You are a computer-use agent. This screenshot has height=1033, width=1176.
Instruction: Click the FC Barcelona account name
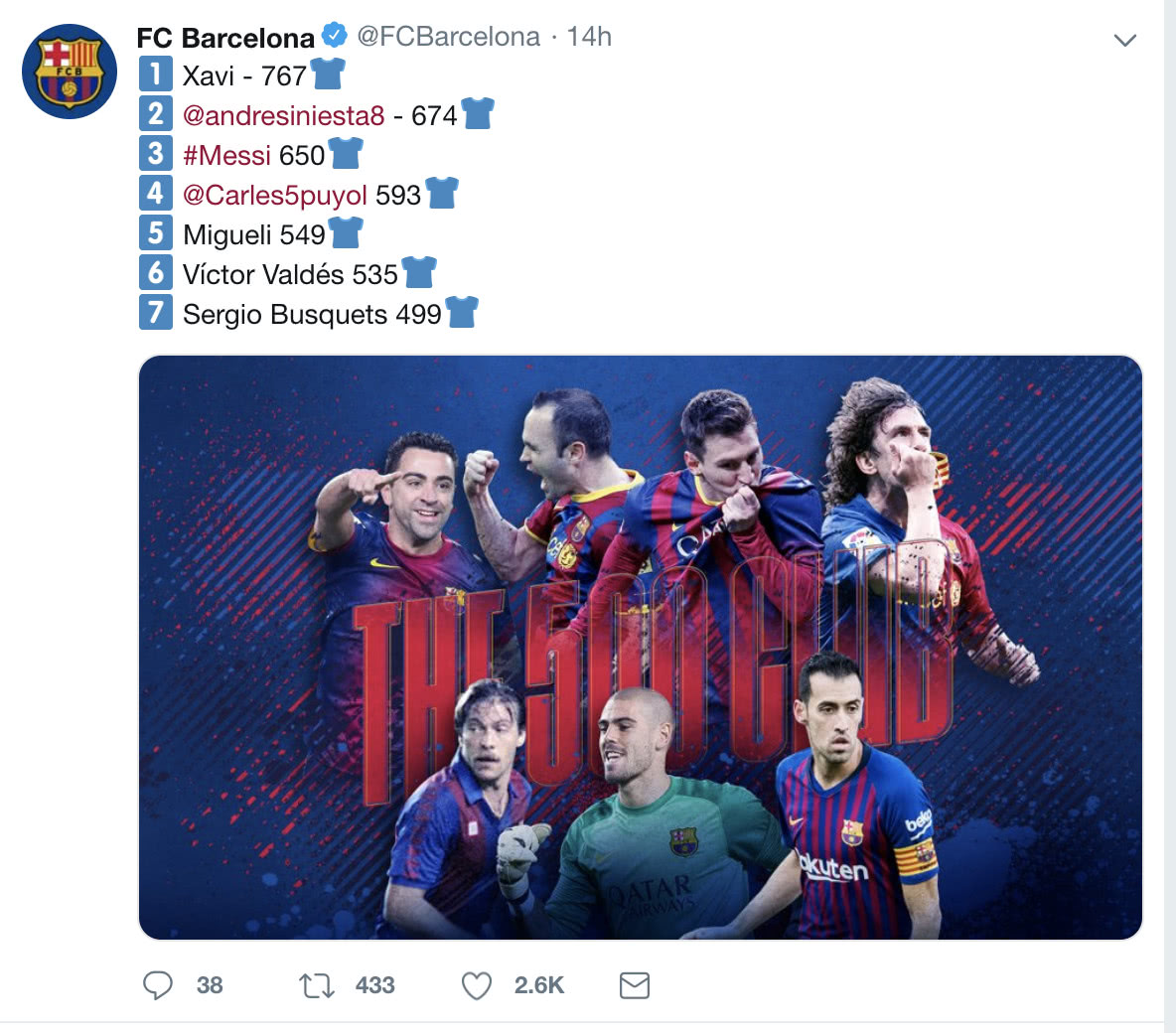click(x=225, y=37)
